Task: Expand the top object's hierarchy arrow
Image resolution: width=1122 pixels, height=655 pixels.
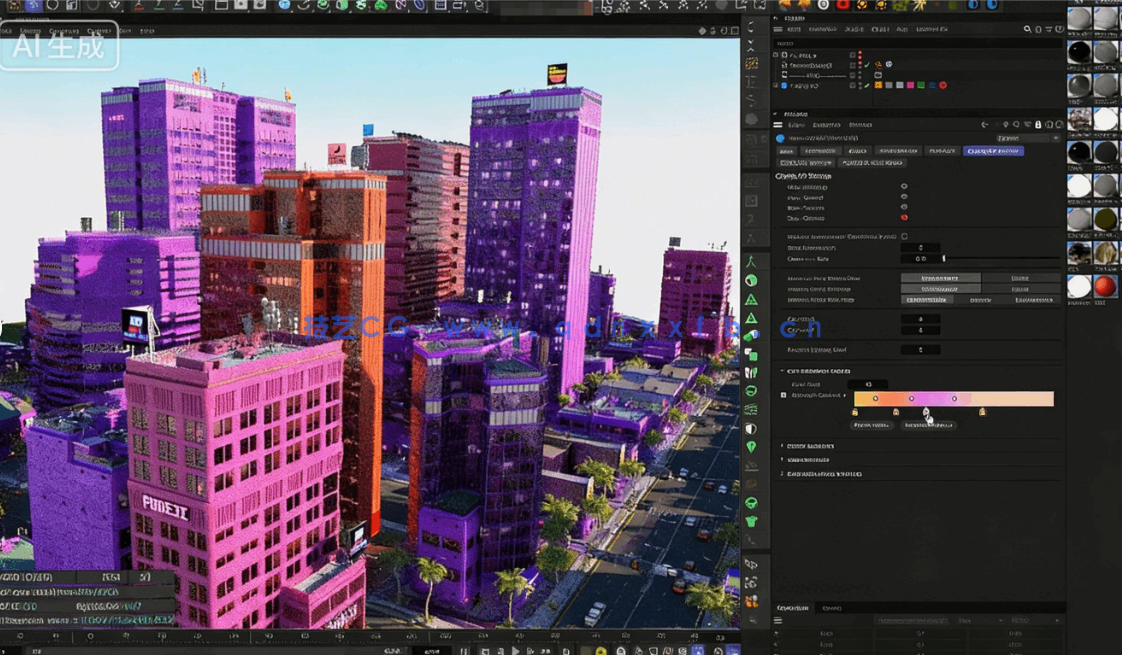Action: click(x=774, y=54)
